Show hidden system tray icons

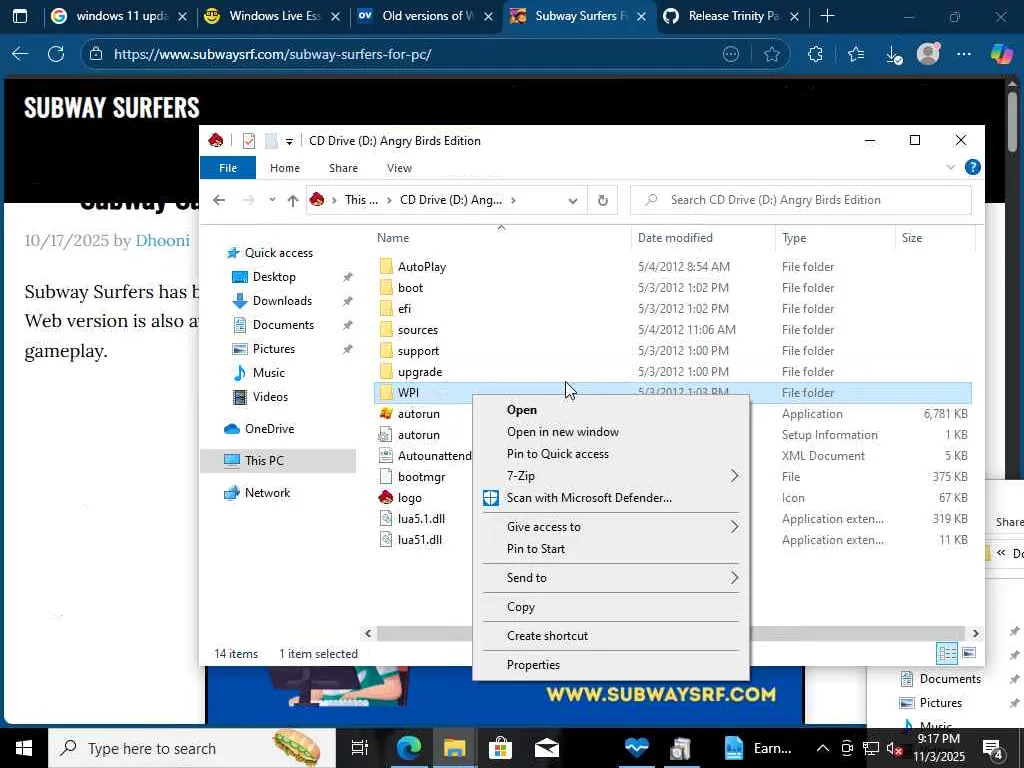click(823, 748)
